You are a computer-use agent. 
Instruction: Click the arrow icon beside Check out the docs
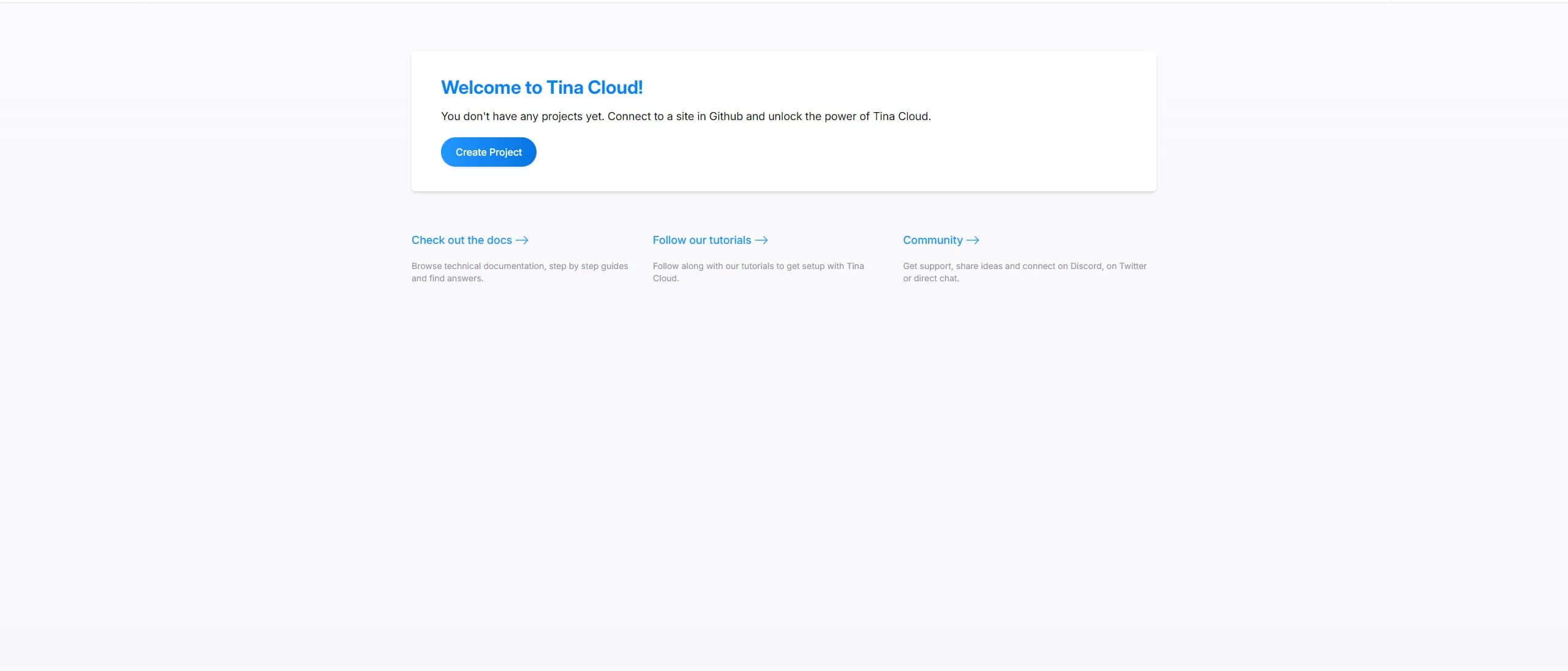[x=522, y=240]
